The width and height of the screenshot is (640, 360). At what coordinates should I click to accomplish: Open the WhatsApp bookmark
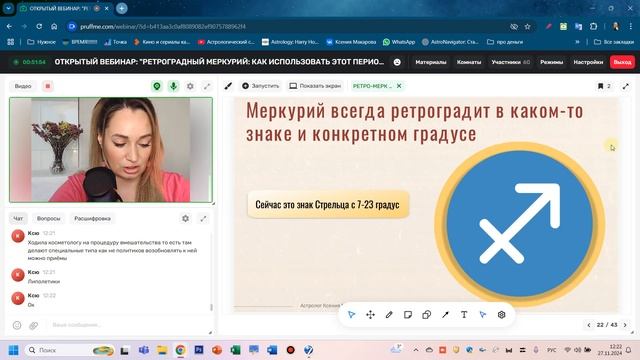coord(399,42)
